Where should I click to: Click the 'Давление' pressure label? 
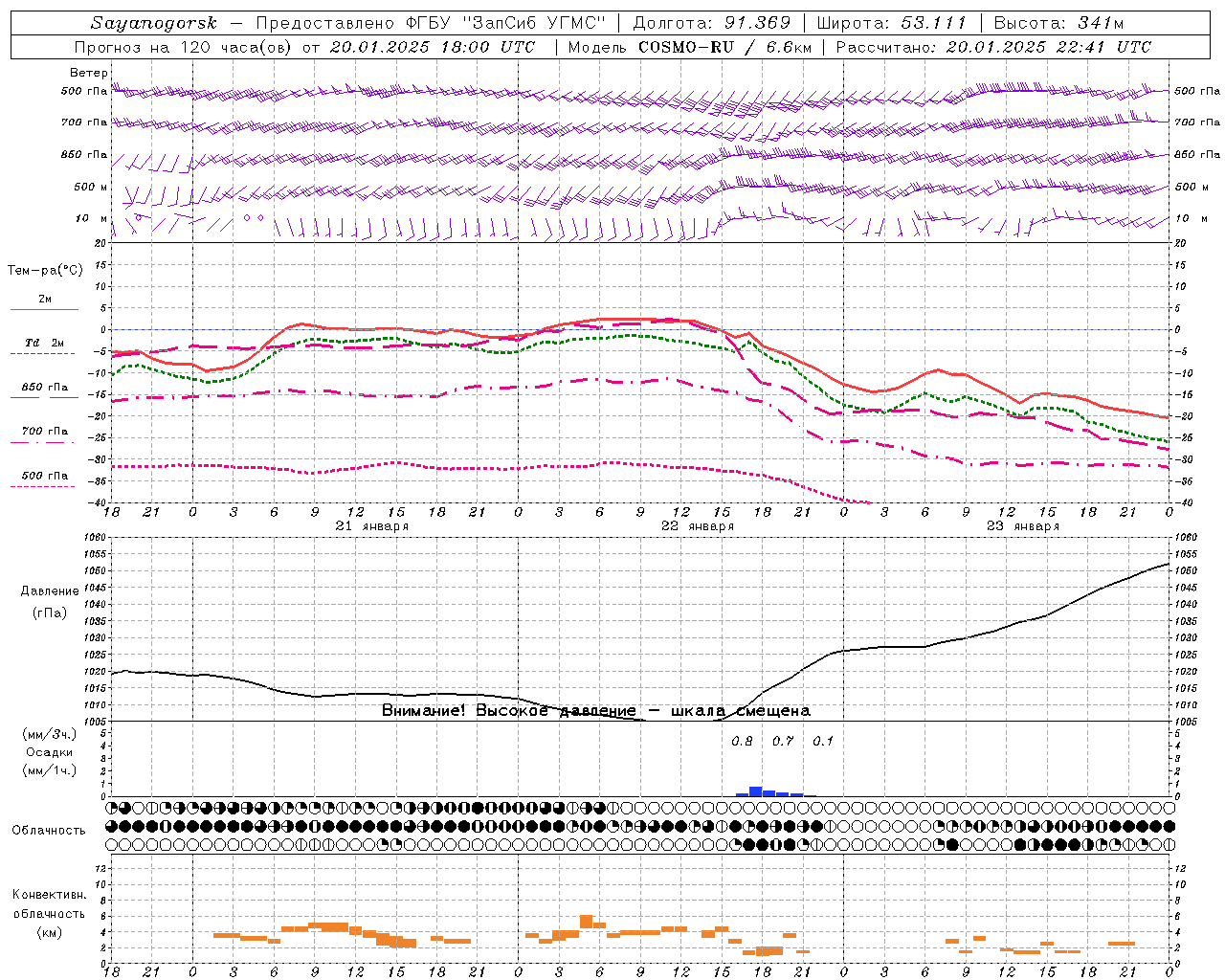point(50,591)
